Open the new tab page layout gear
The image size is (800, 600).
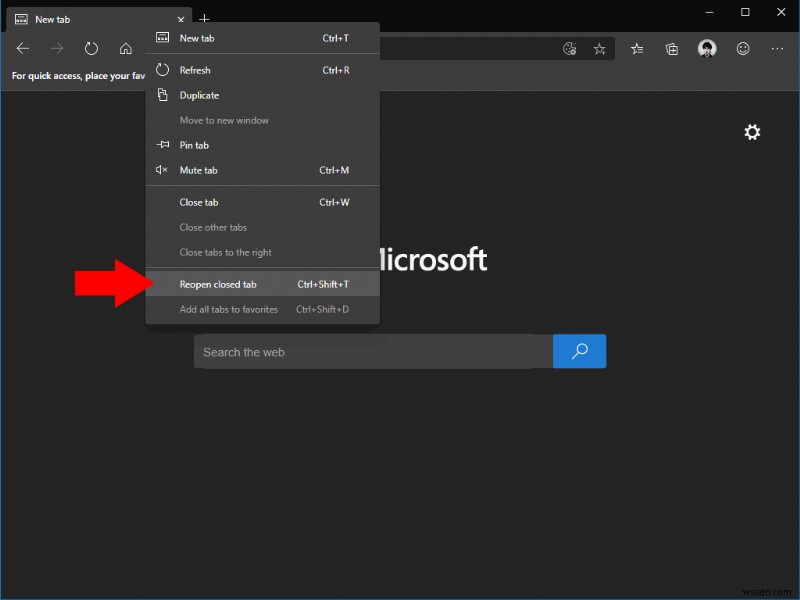[x=752, y=132]
